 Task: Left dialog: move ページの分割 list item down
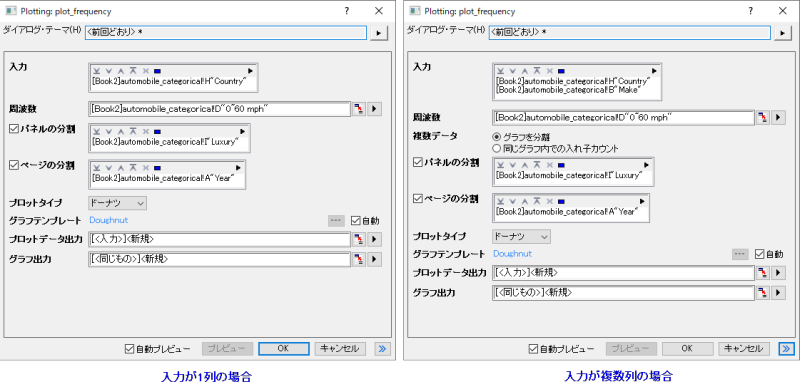pos(108,167)
